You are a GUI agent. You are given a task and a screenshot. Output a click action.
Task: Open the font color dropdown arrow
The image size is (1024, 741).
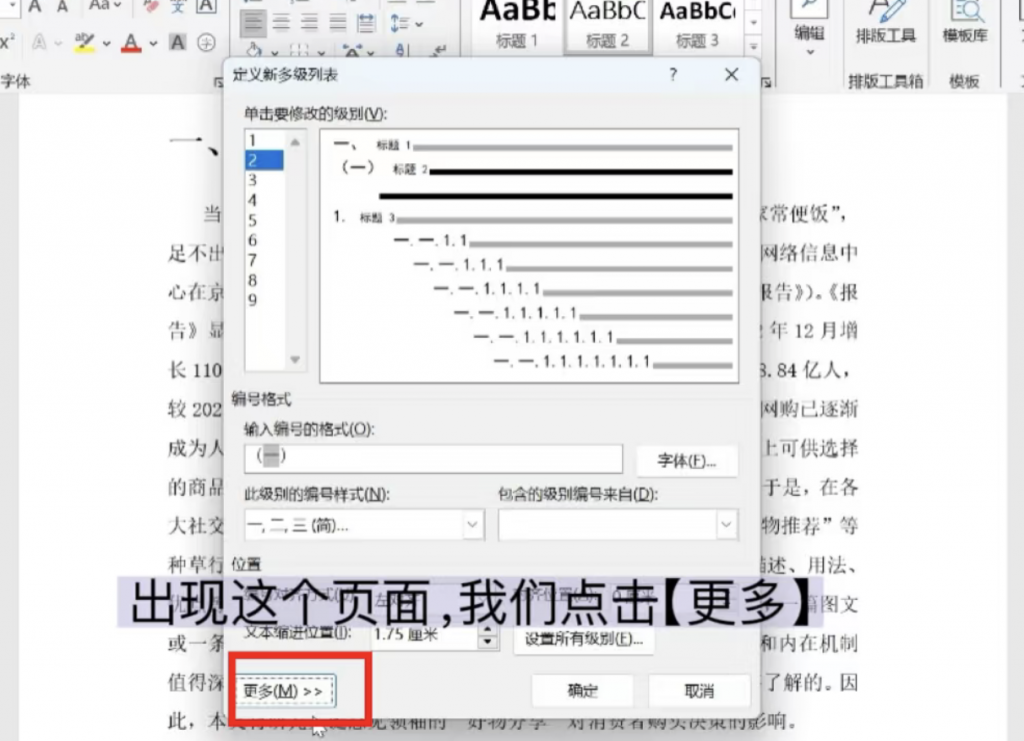tap(153, 44)
